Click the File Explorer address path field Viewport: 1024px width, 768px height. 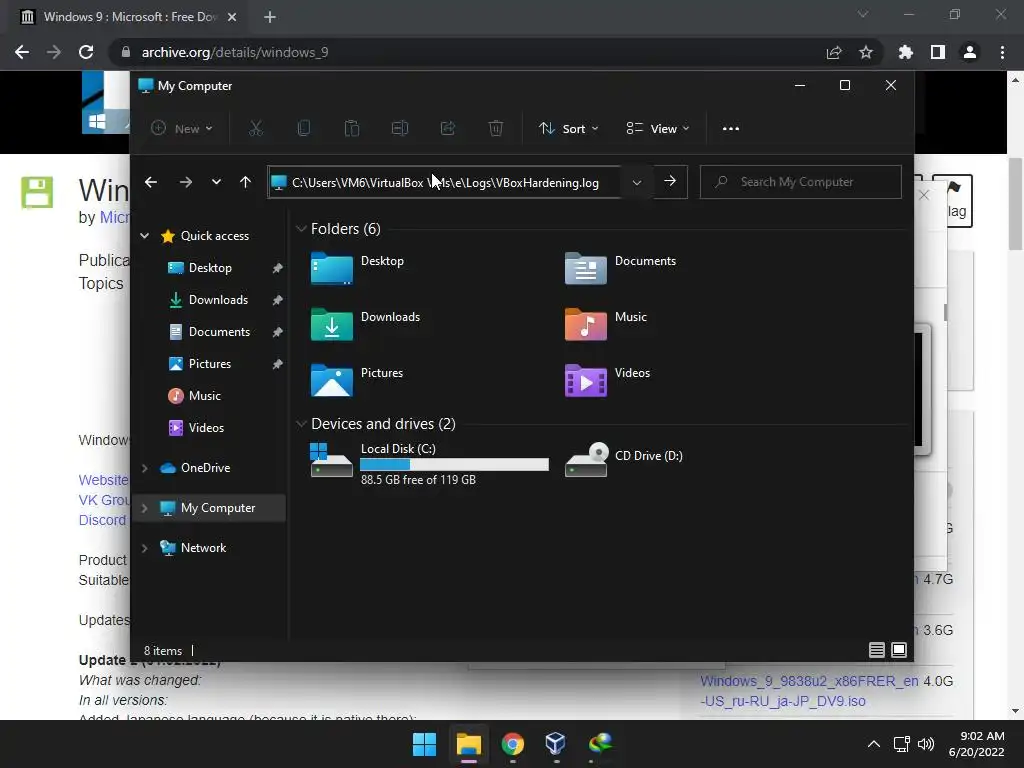(444, 182)
